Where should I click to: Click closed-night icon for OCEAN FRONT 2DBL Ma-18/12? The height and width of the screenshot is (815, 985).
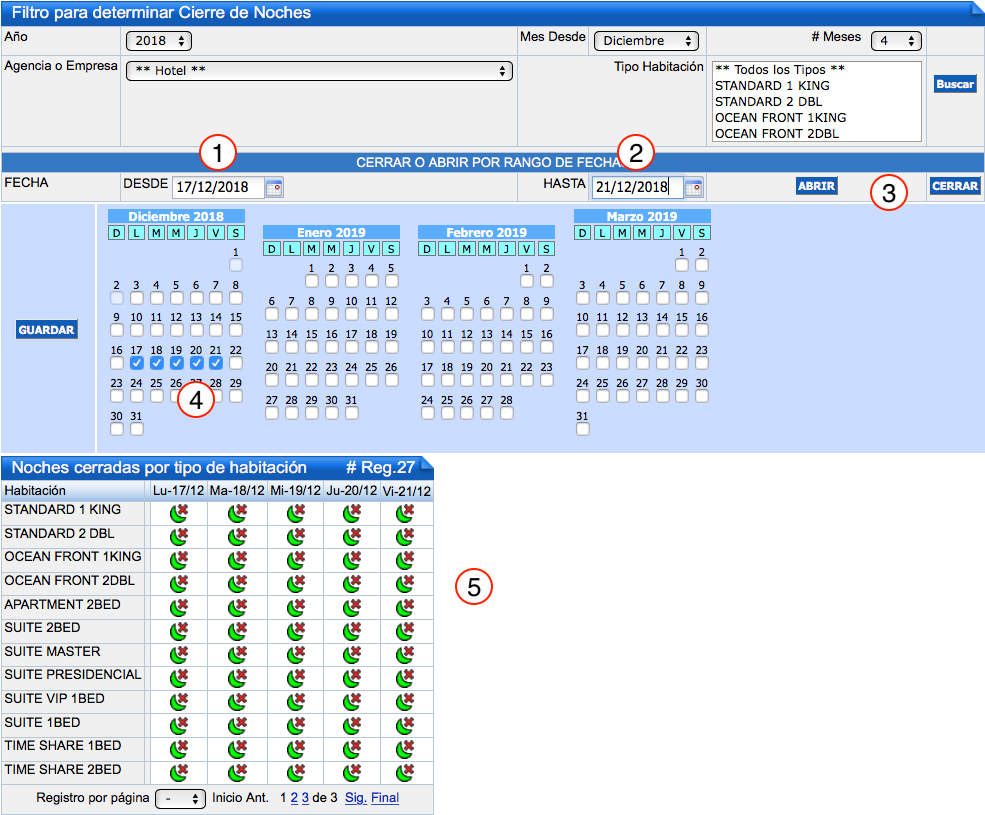click(237, 585)
